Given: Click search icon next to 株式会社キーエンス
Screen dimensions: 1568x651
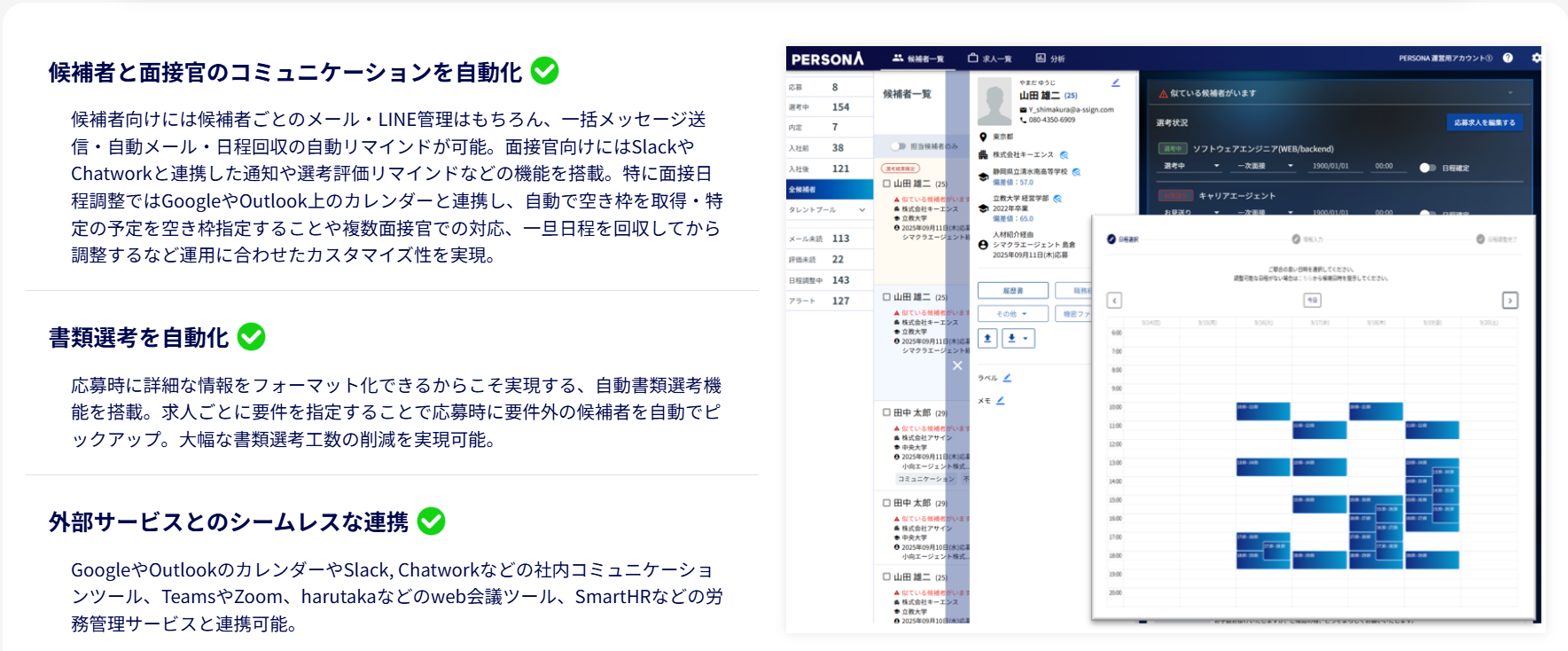Looking at the screenshot, I should pyautogui.click(x=1065, y=155).
